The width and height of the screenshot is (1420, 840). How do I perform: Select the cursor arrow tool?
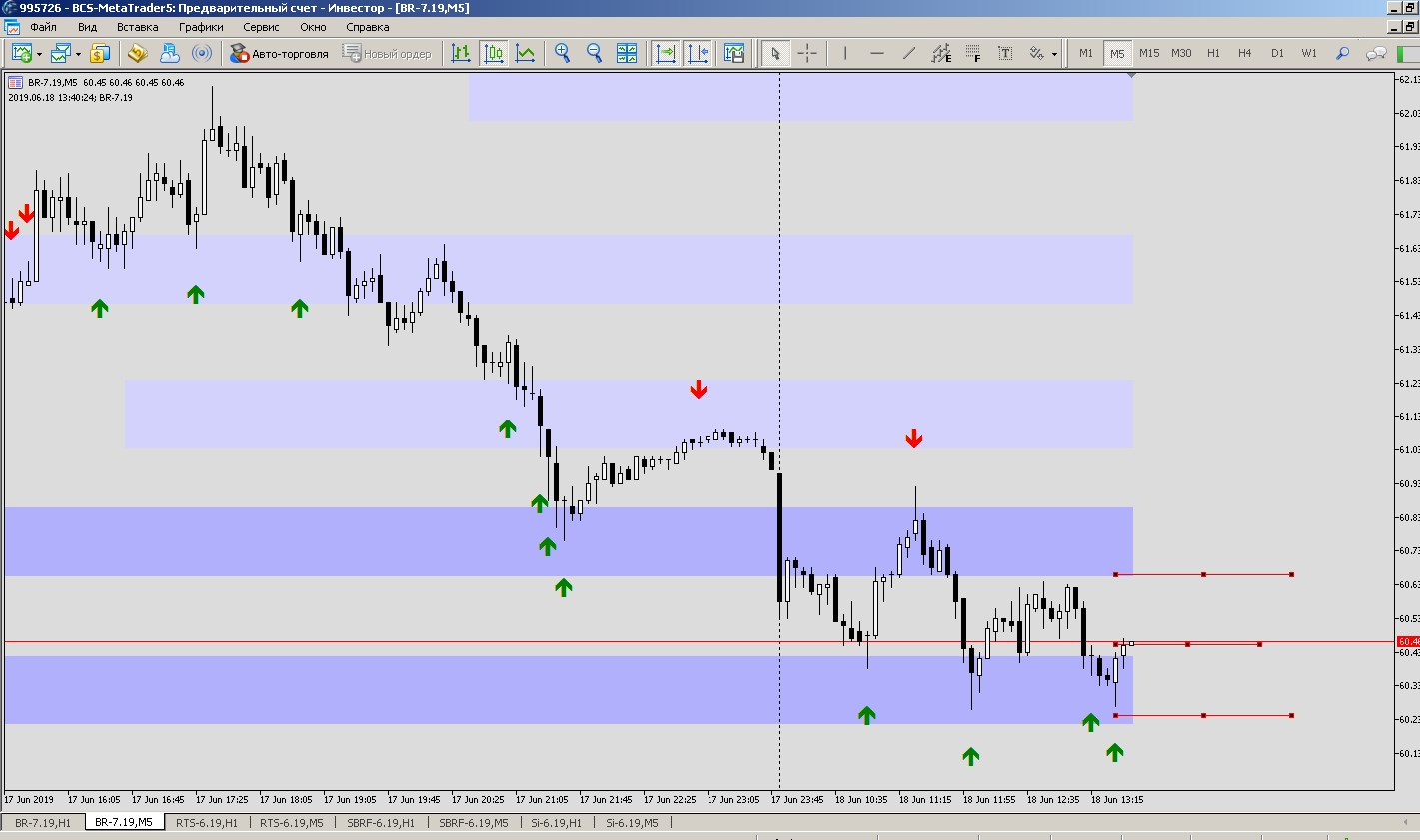pos(775,53)
